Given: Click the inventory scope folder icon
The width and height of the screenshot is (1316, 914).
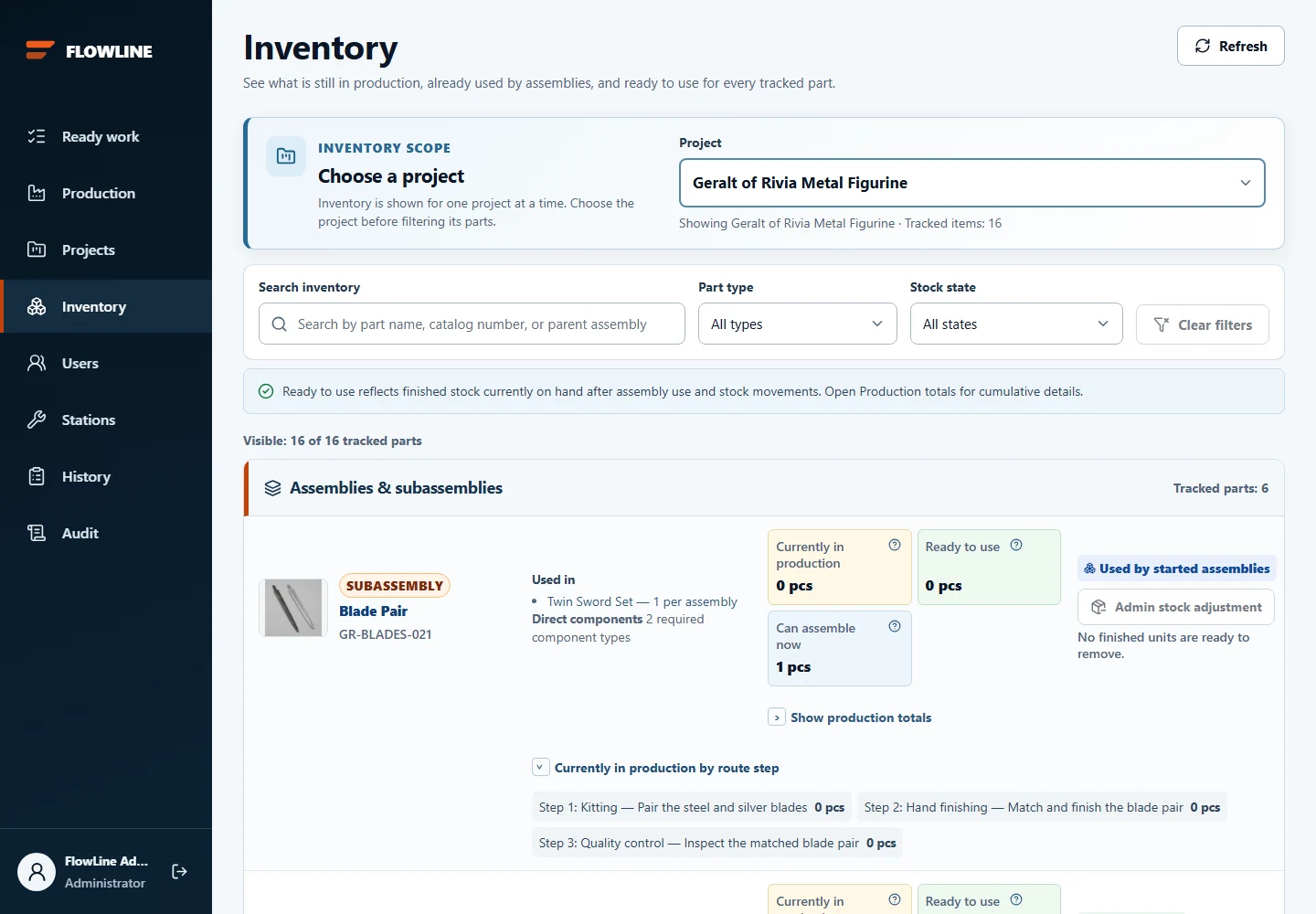Looking at the screenshot, I should click(286, 156).
